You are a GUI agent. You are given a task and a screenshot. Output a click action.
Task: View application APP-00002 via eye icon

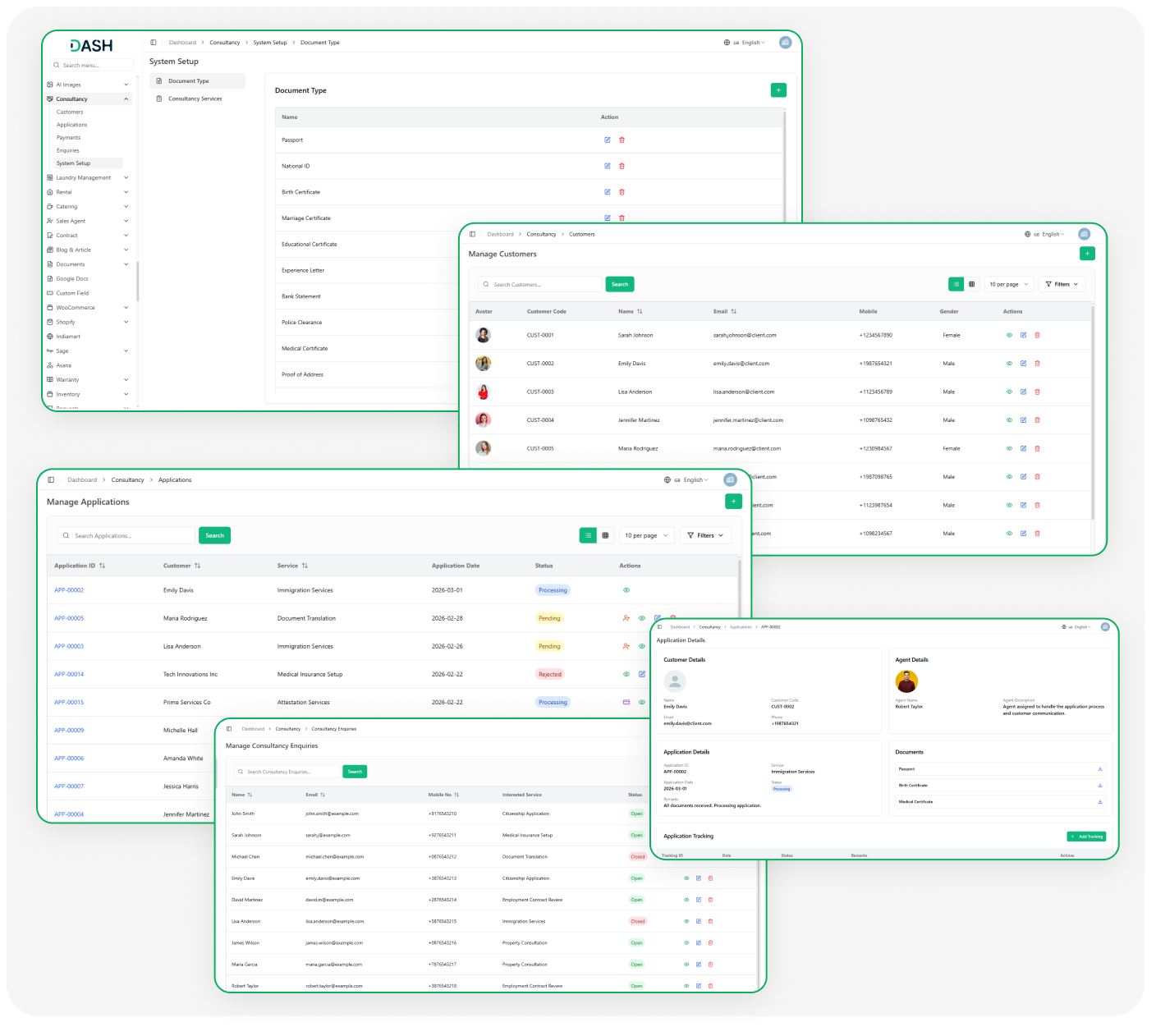click(626, 590)
